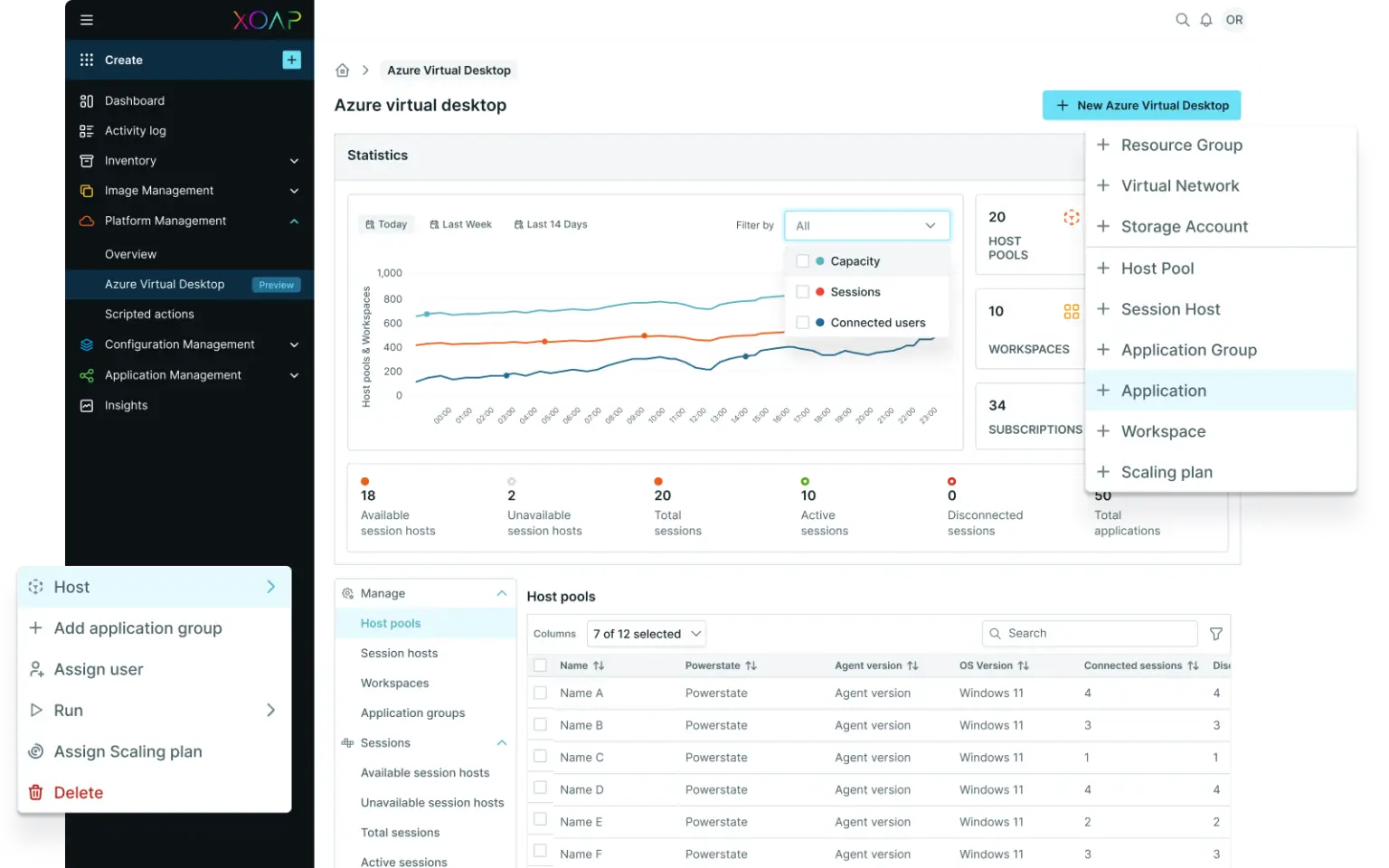
Task: Click the Inventory box icon
Action: 87,161
